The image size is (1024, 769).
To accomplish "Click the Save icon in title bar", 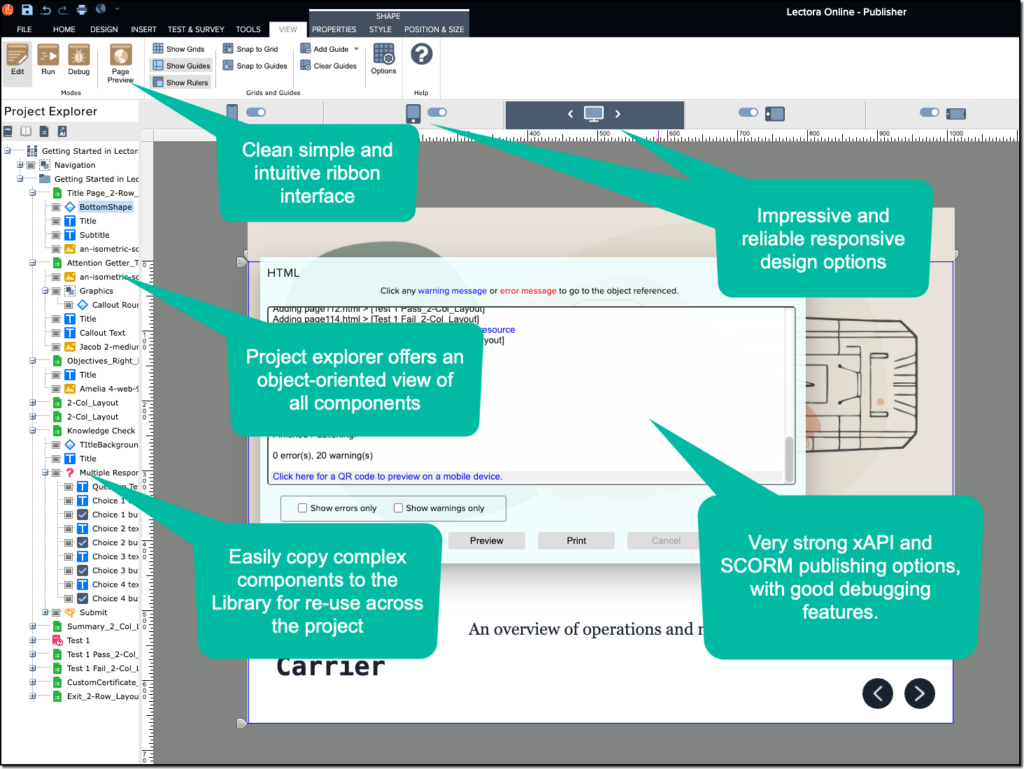I will 27,10.
